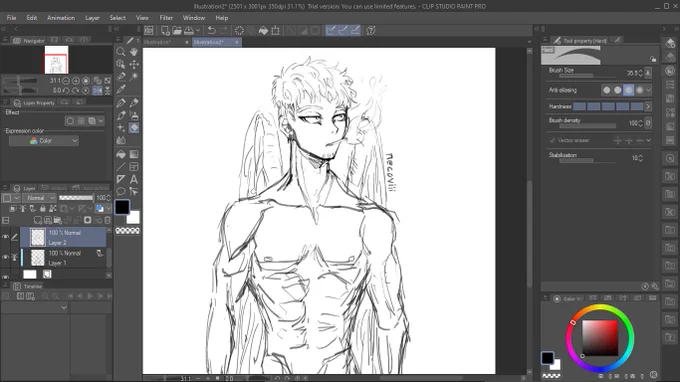Click the new layer folder icon
The height and width of the screenshot is (382, 680).
pyautogui.click(x=57, y=220)
